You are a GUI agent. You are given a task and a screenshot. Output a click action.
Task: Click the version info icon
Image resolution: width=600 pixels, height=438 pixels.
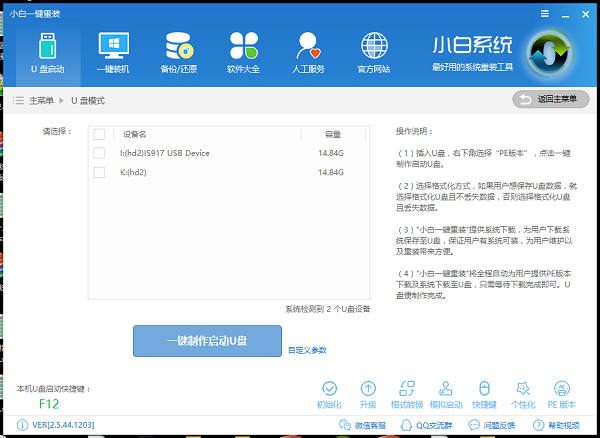23,425
